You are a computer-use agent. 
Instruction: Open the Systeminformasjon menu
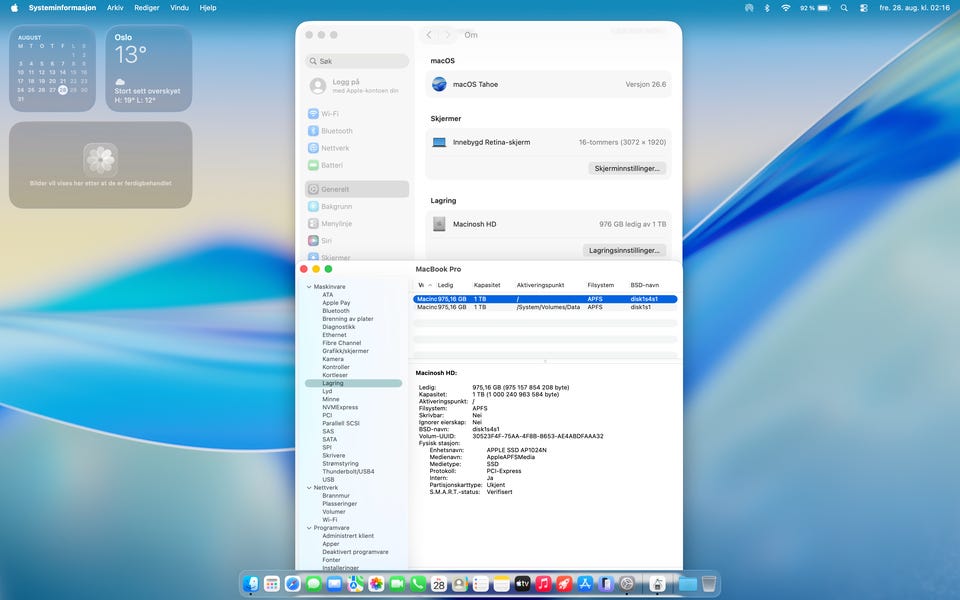pyautogui.click(x=62, y=8)
